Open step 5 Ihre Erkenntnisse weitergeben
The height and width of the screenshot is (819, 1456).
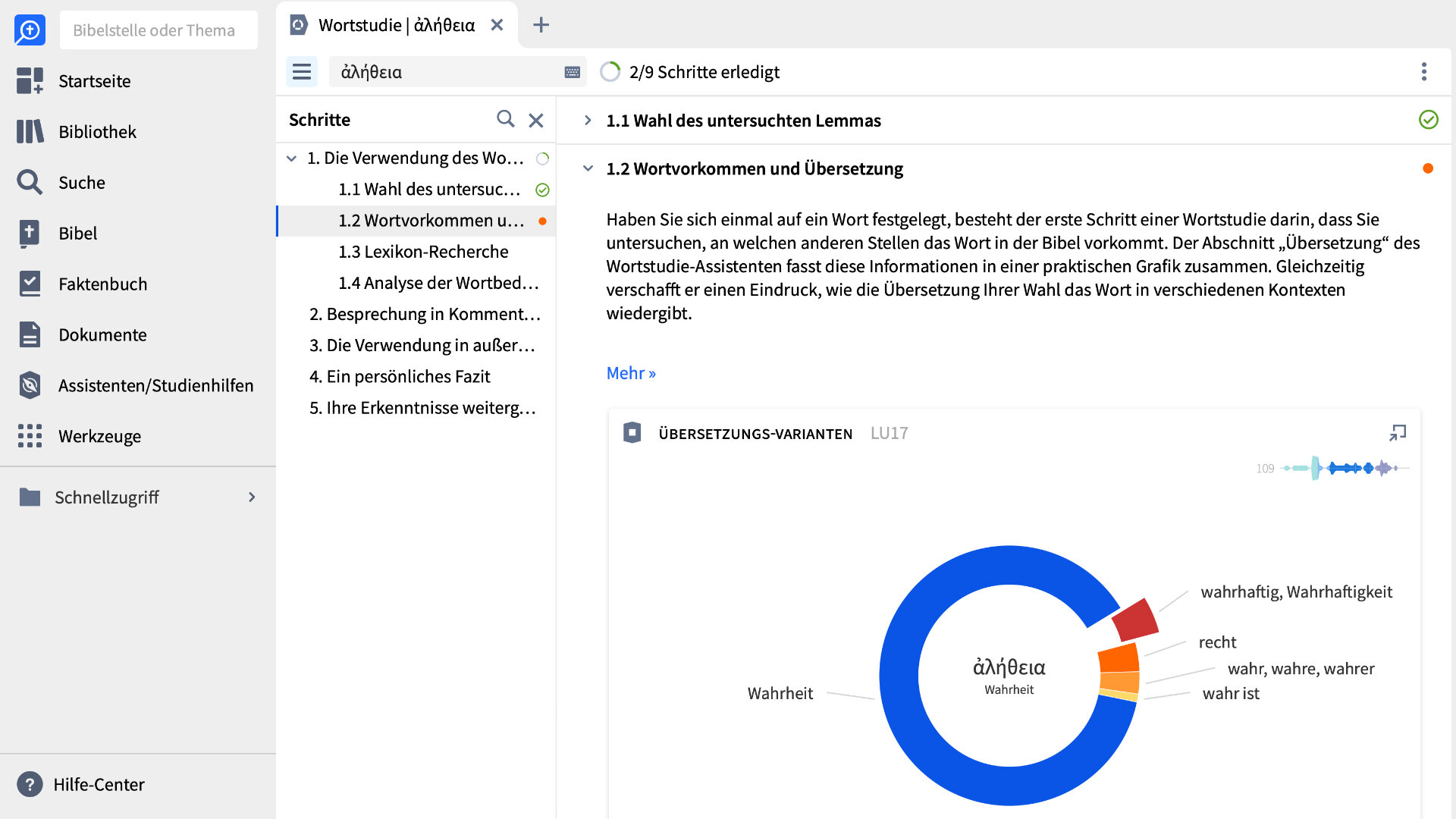pos(422,408)
